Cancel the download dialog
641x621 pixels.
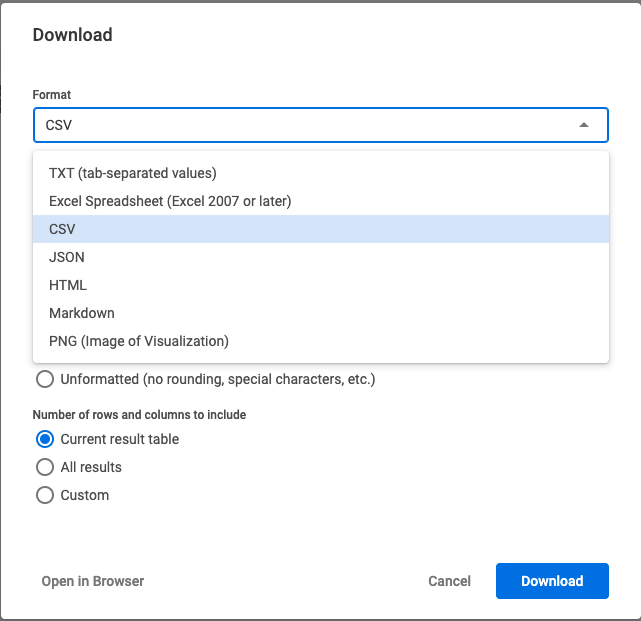coord(449,581)
